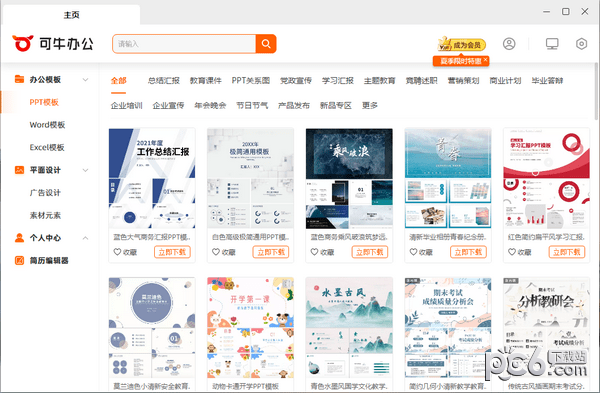Click the 平面设计 picture icon
Image resolution: width=600 pixels, height=393 pixels.
(x=19, y=170)
